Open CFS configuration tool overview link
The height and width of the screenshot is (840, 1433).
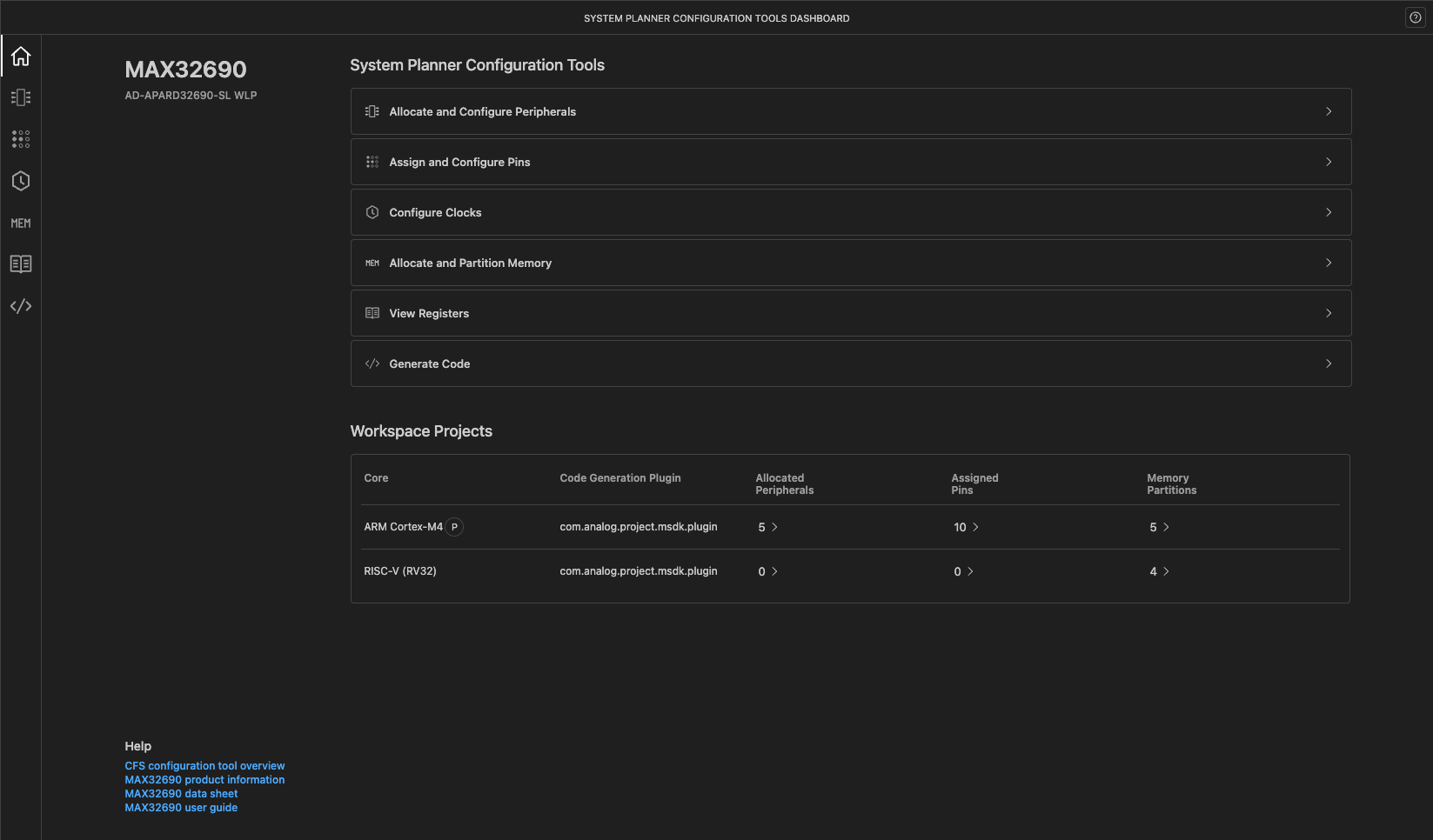point(204,766)
